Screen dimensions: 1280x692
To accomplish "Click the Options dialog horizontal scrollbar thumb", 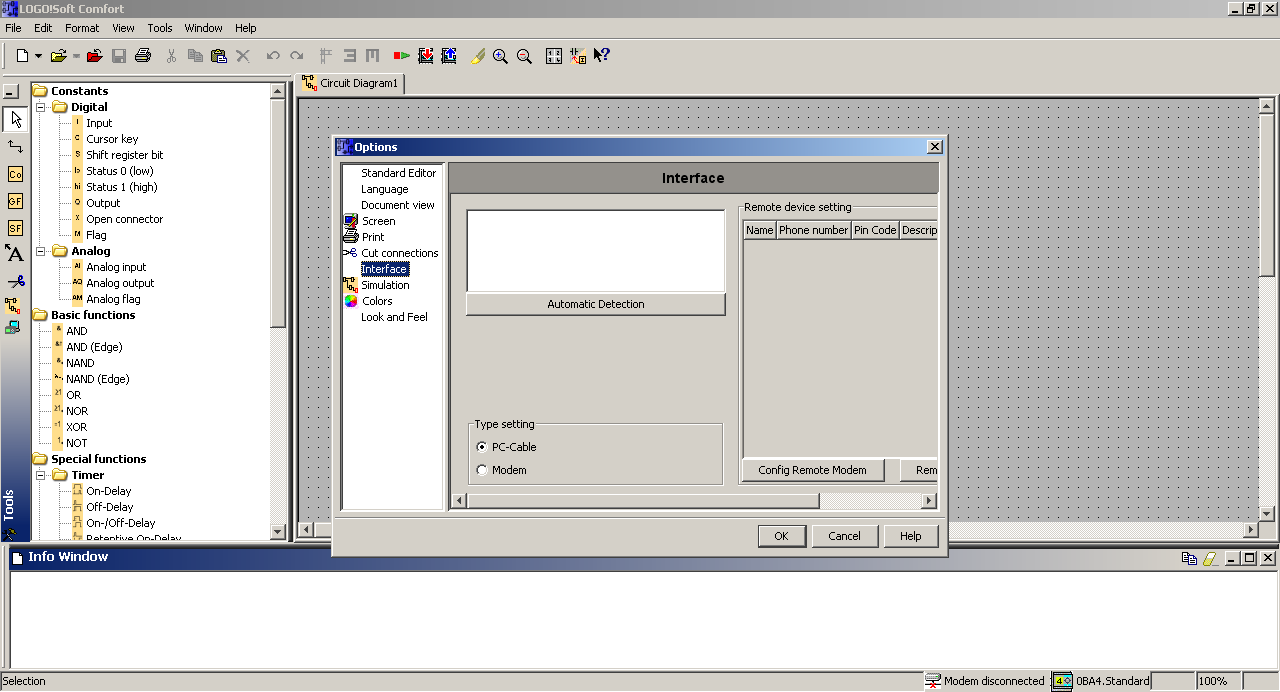I will coord(643,500).
